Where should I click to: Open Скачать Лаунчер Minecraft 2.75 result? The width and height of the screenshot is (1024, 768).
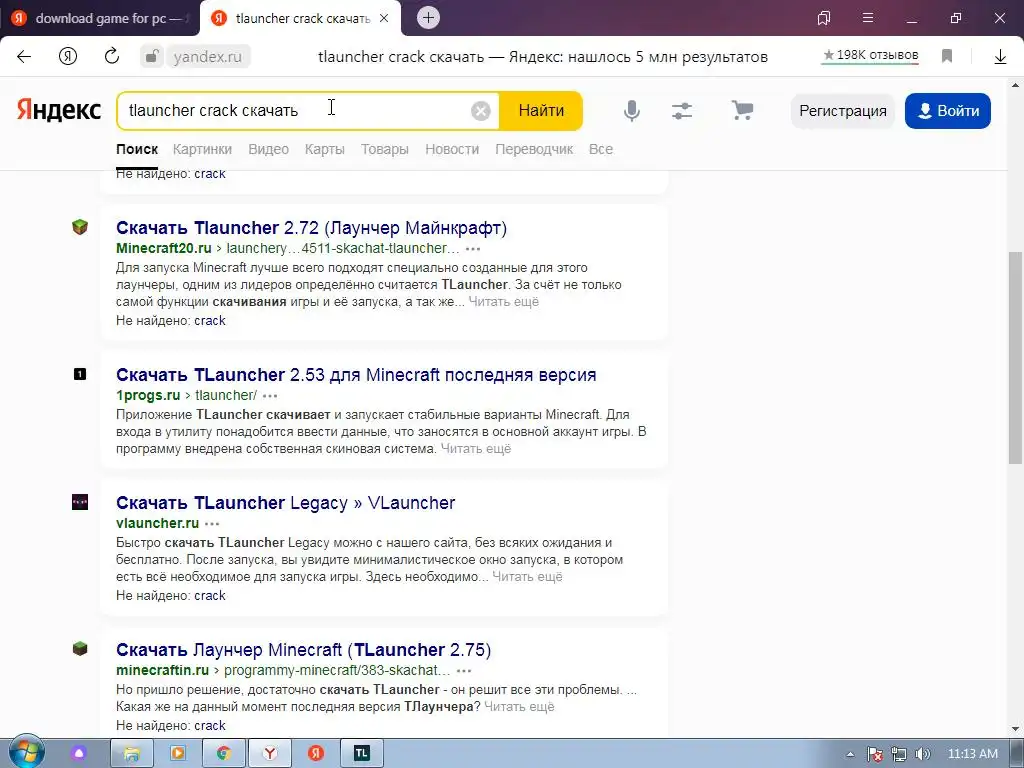point(304,650)
